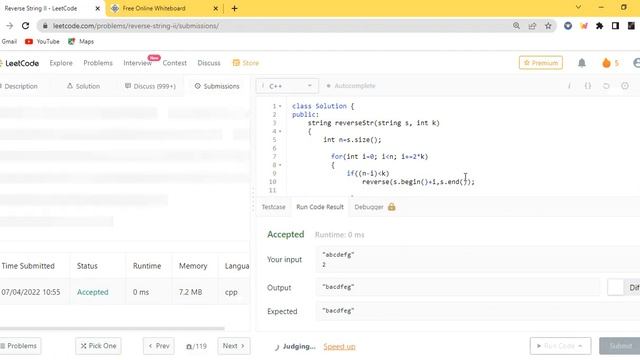Click the 07/04/2022 10:55 cell
640x360 pixels.
tap(31, 292)
